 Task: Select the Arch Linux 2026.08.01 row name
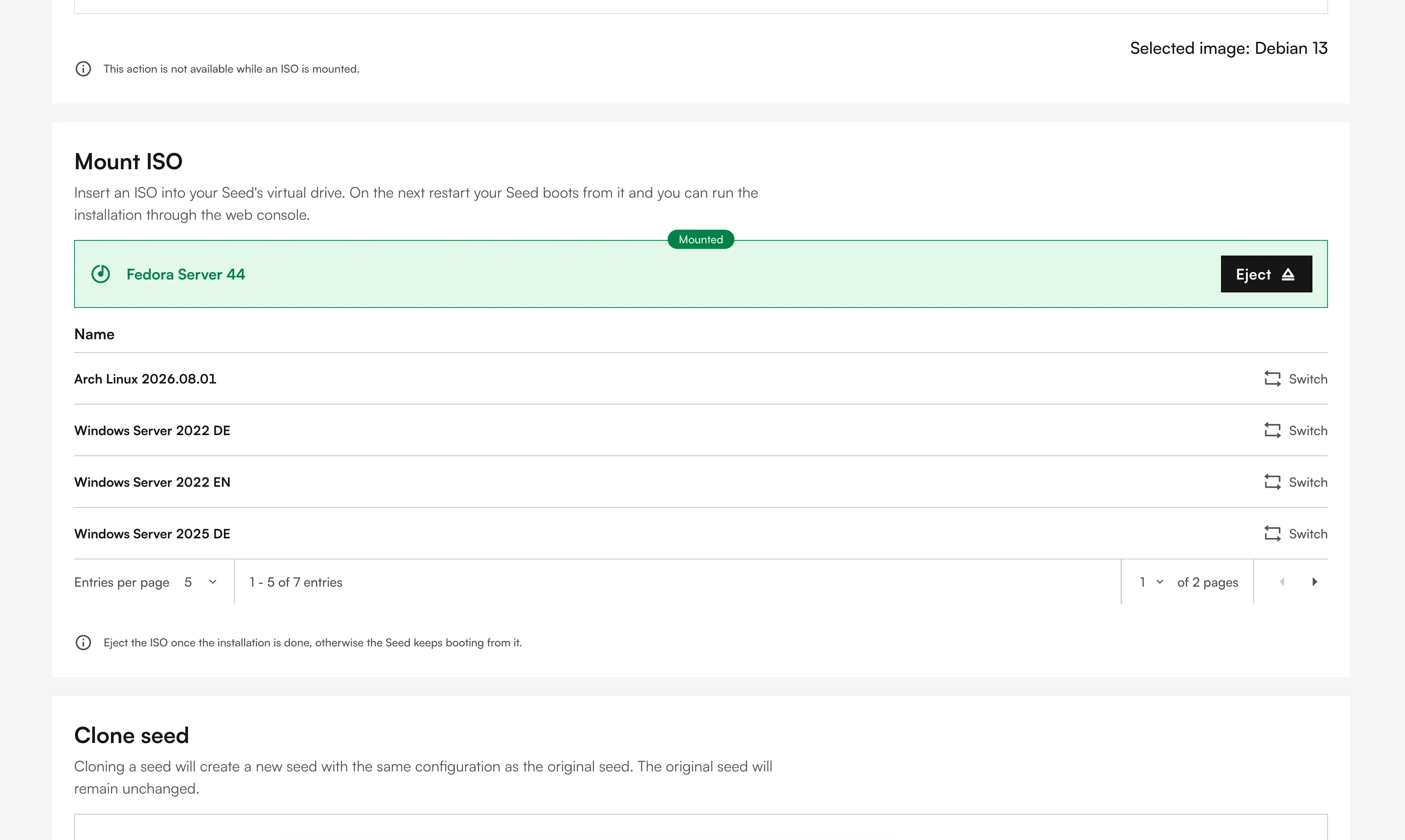point(146,379)
